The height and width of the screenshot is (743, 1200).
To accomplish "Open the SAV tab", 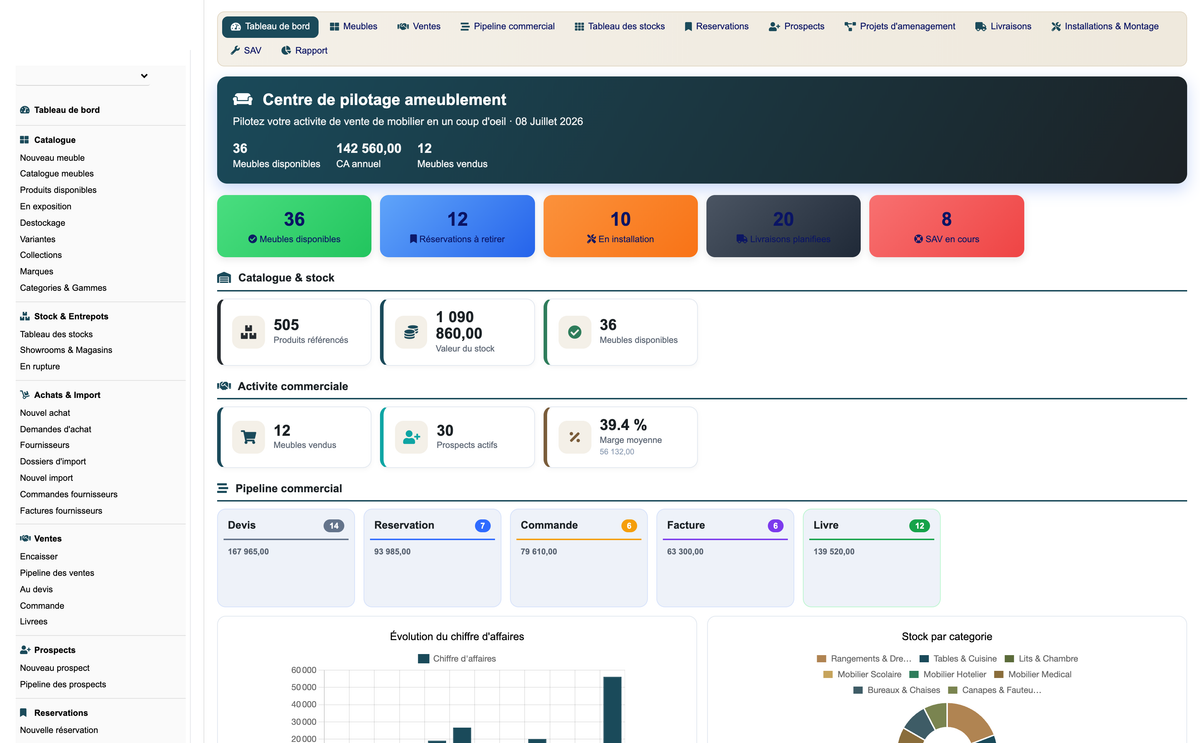I will [x=245, y=50].
